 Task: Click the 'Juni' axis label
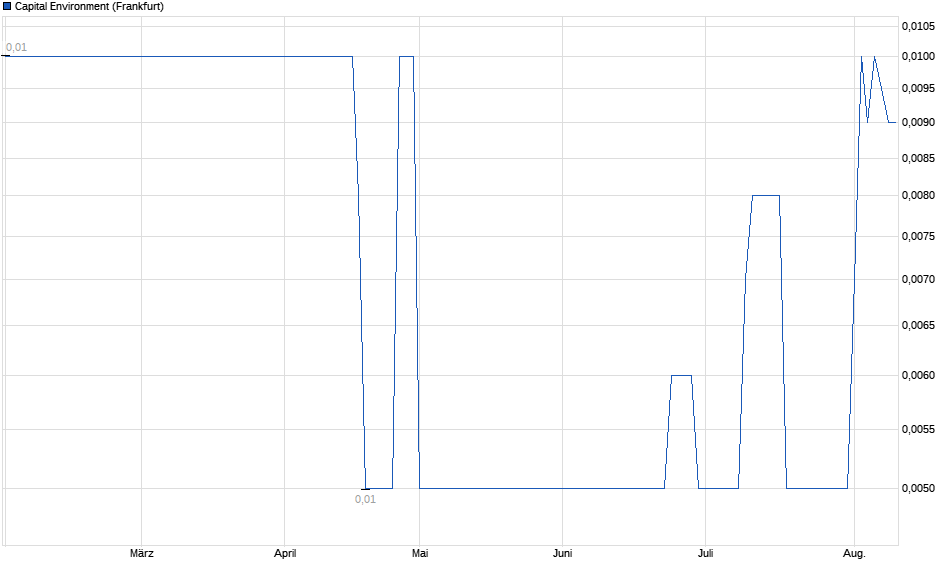coord(562,553)
